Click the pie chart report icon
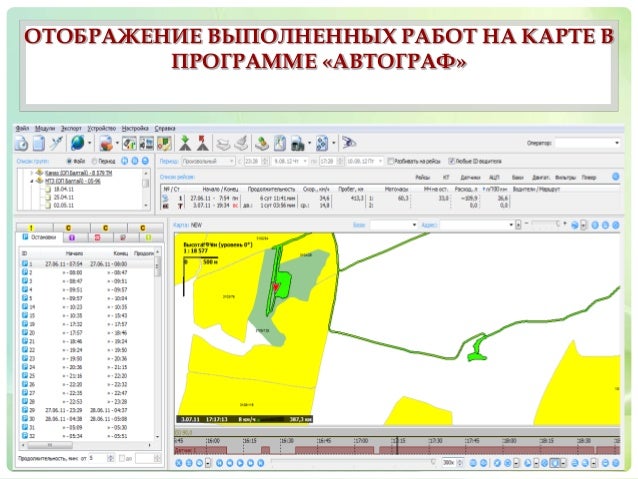Viewport: 638px width, 479px height. pyautogui.click(x=106, y=143)
